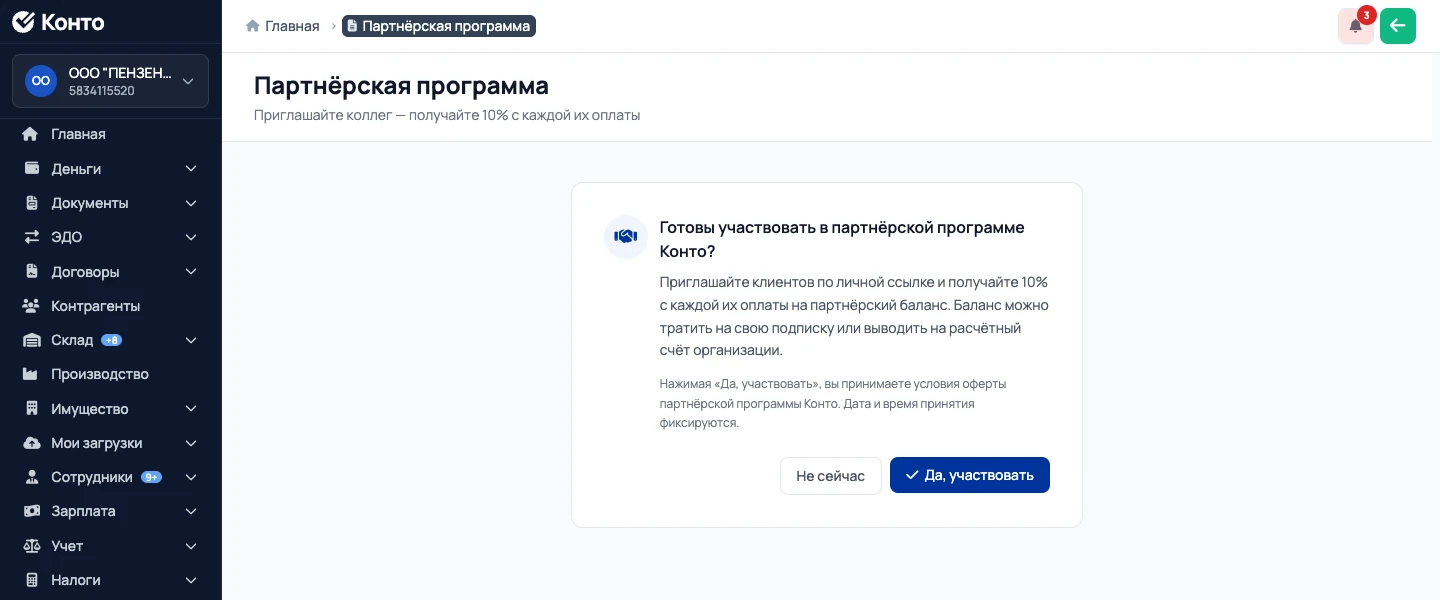The height and width of the screenshot is (600, 1440).
Task: Expand the Деньги menu chevron
Action: click(191, 169)
